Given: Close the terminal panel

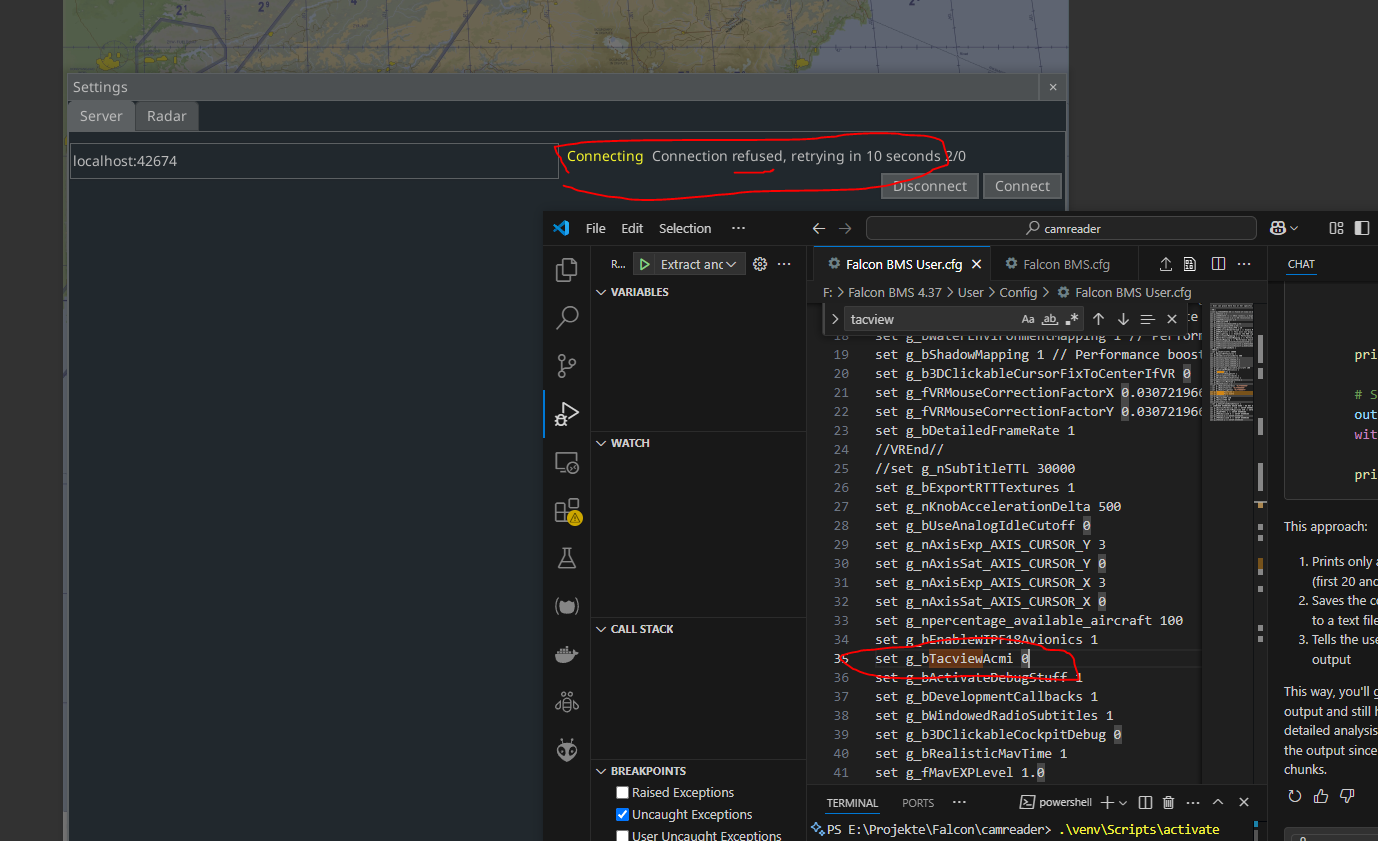Looking at the screenshot, I should pos(1244,802).
